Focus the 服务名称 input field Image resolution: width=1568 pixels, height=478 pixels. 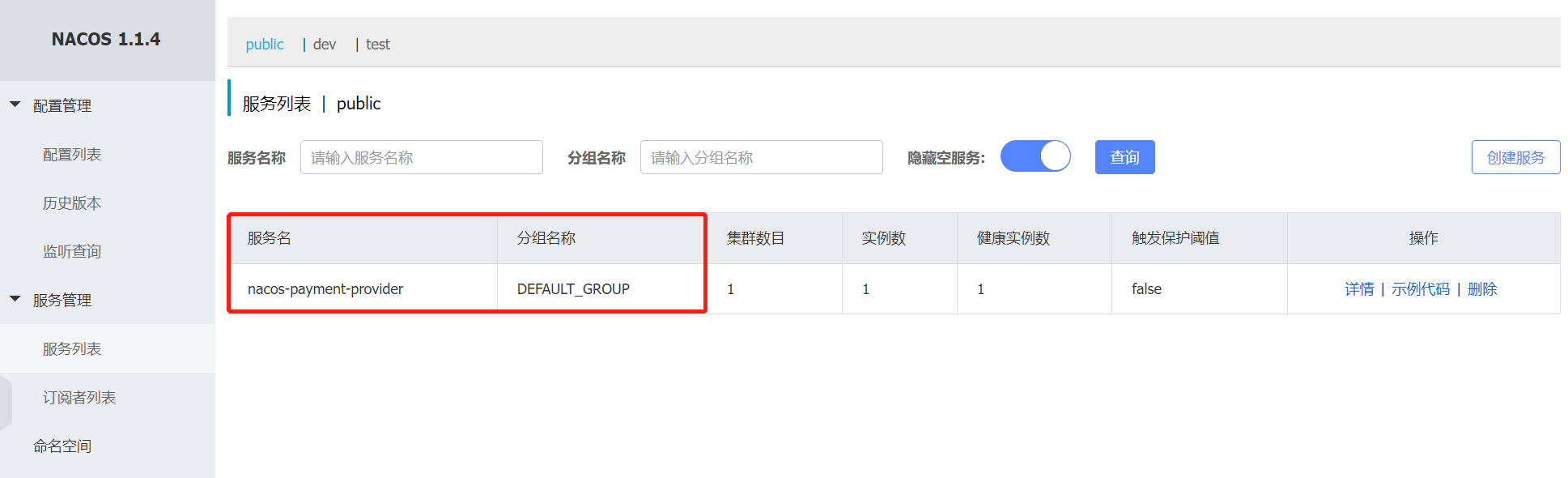(422, 157)
